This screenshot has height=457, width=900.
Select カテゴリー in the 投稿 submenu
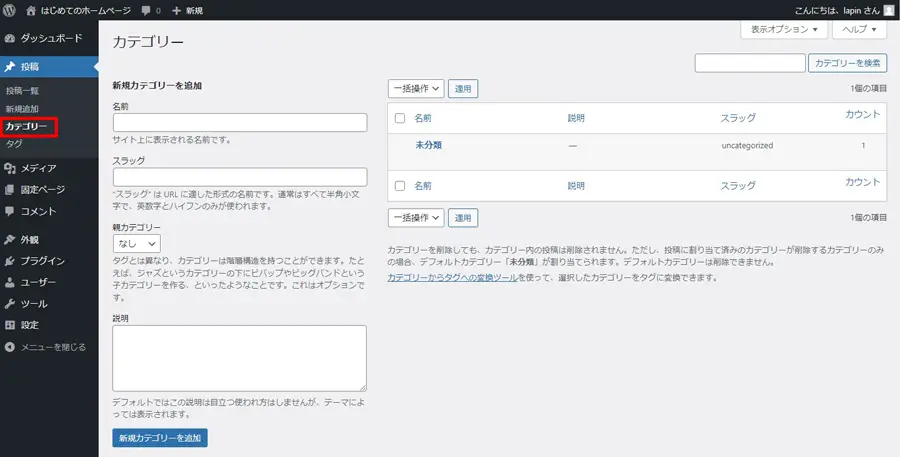coord(26,126)
